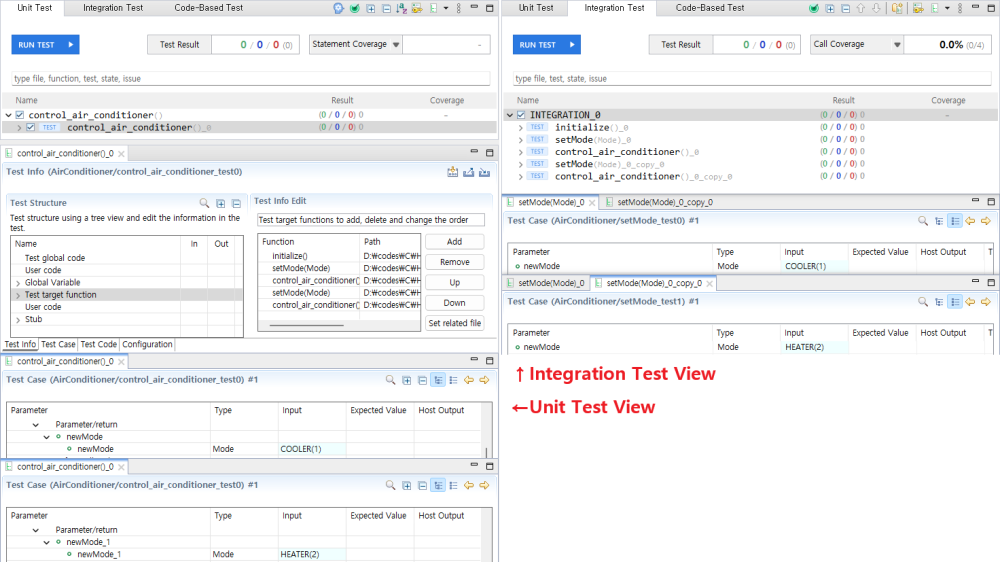Click the first icon in Test Info header

coord(453,172)
